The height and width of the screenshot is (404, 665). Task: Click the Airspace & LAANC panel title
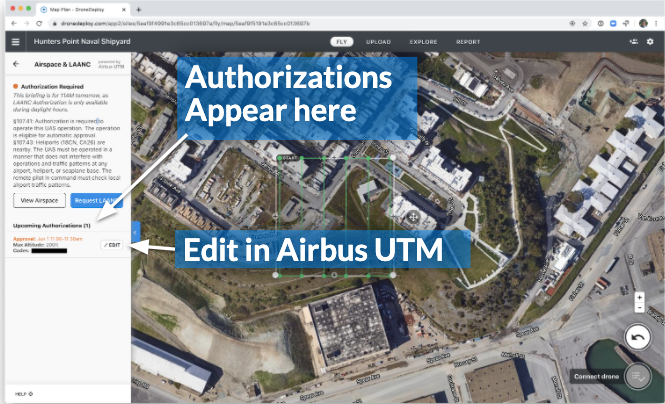(x=62, y=64)
